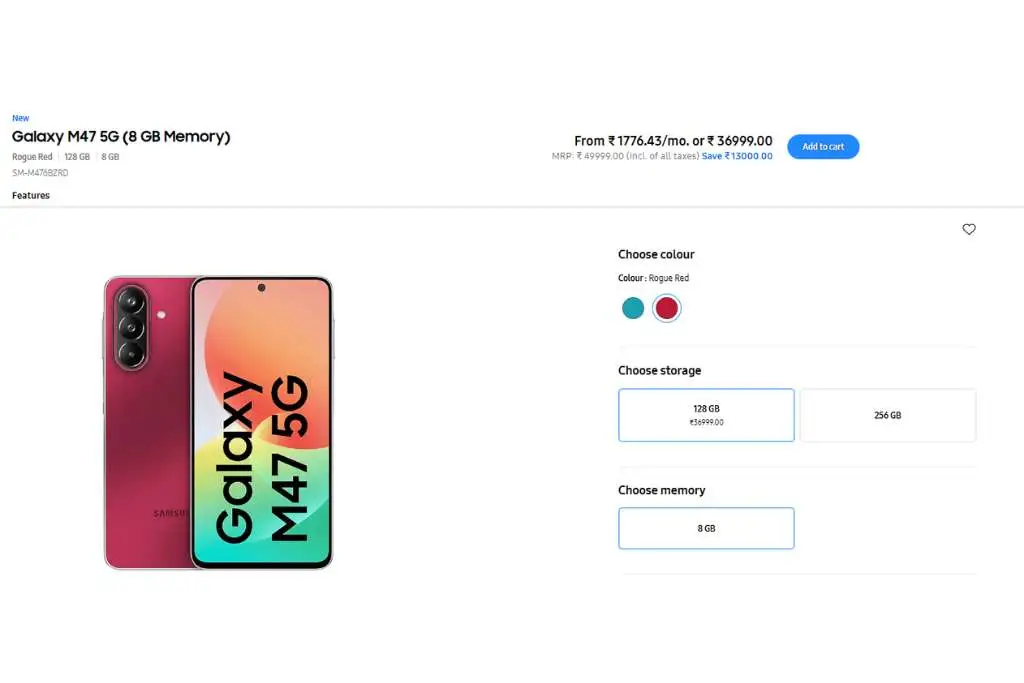Click the Add to cart button
The height and width of the screenshot is (683, 1024).
click(823, 147)
